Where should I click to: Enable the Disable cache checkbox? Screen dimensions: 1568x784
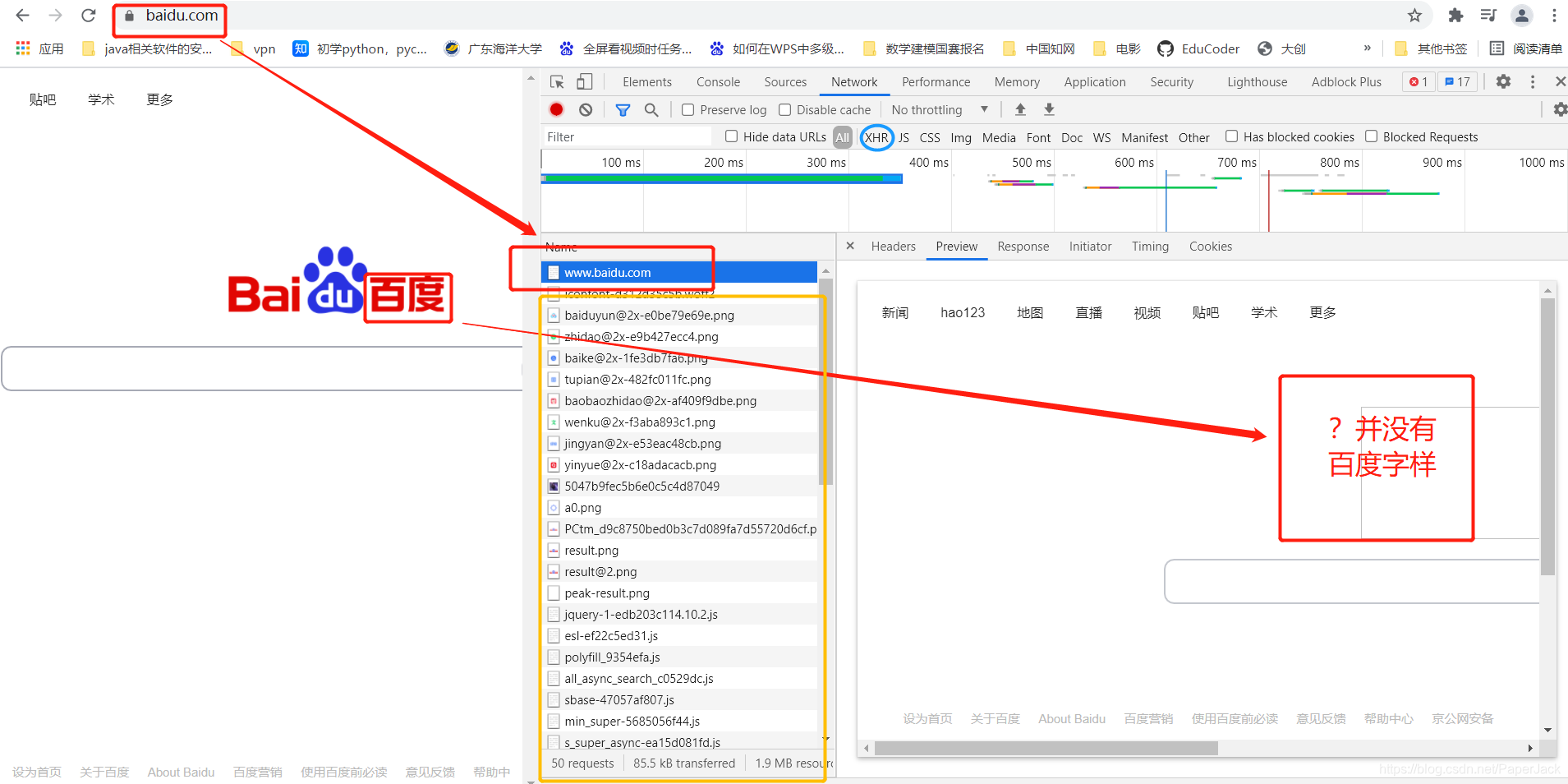click(x=785, y=108)
